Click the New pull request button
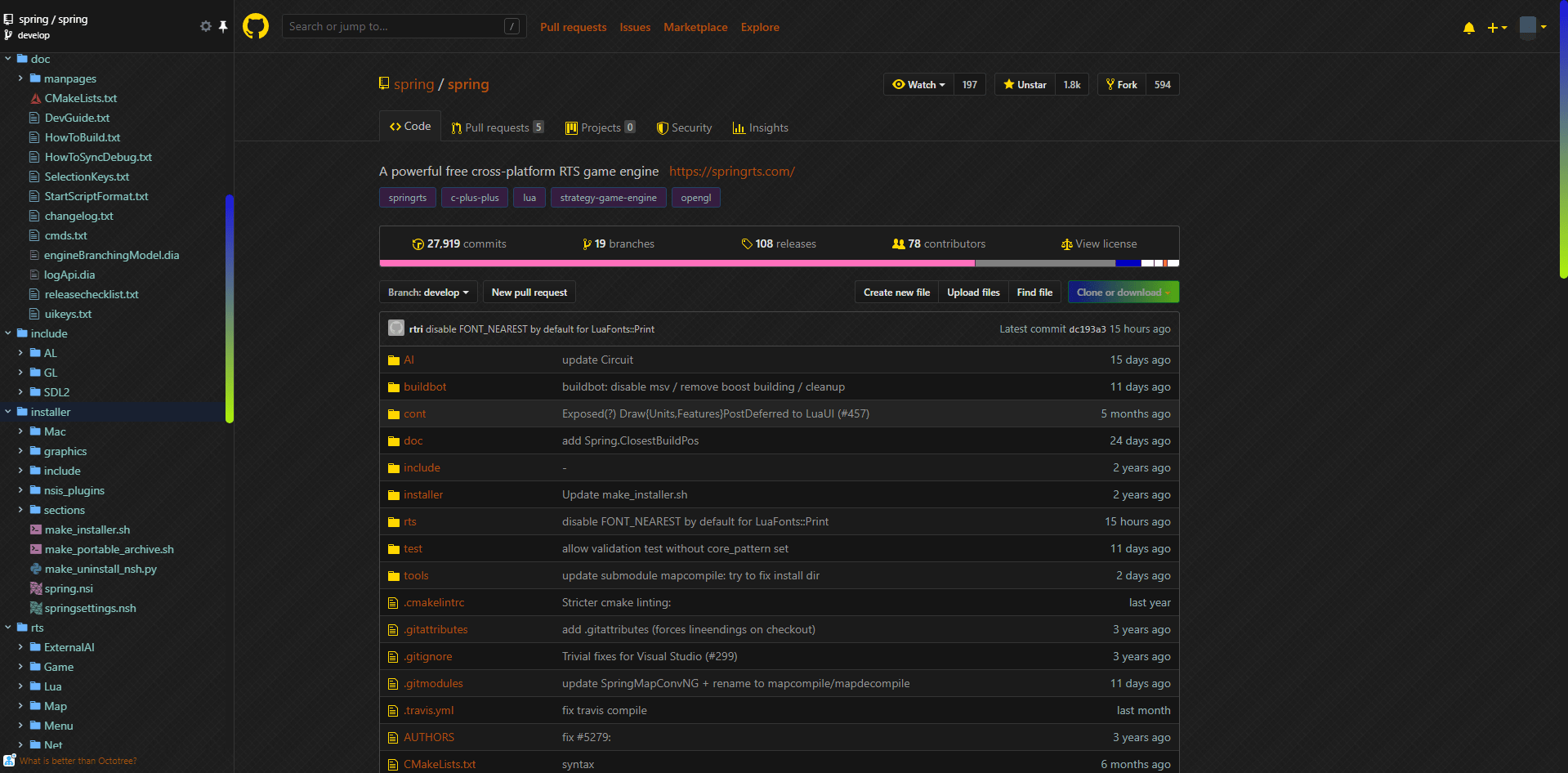Viewport: 1568px width, 773px height. coord(529,292)
